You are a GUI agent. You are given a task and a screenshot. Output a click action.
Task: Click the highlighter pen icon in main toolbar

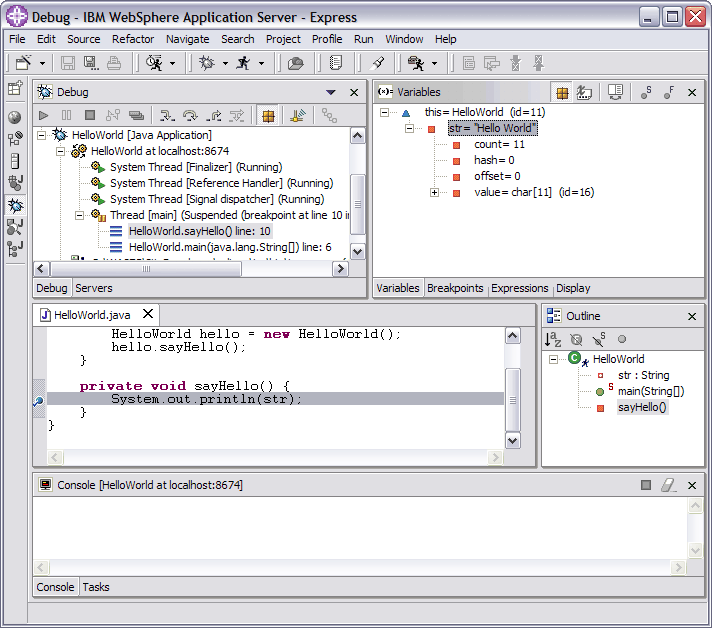(377, 63)
